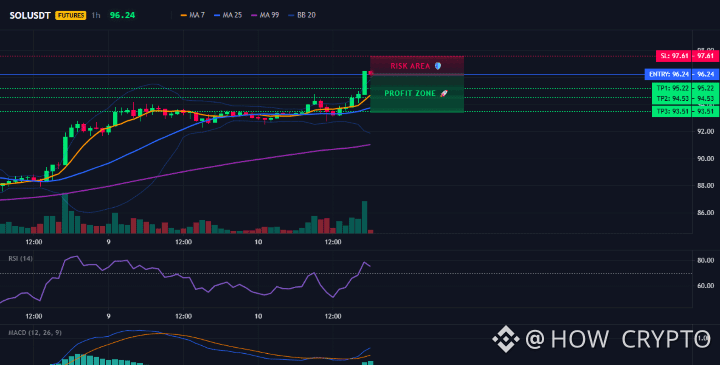Click the rocket icon in PROFIT ZONE
This screenshot has height=365, width=720.
(444, 93)
